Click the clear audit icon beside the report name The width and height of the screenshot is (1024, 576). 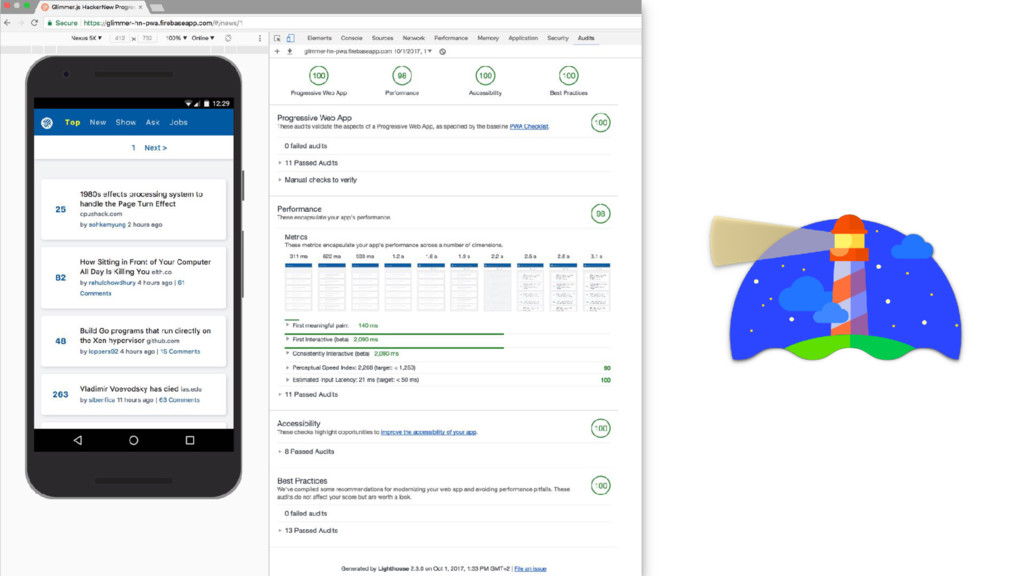coord(443,51)
